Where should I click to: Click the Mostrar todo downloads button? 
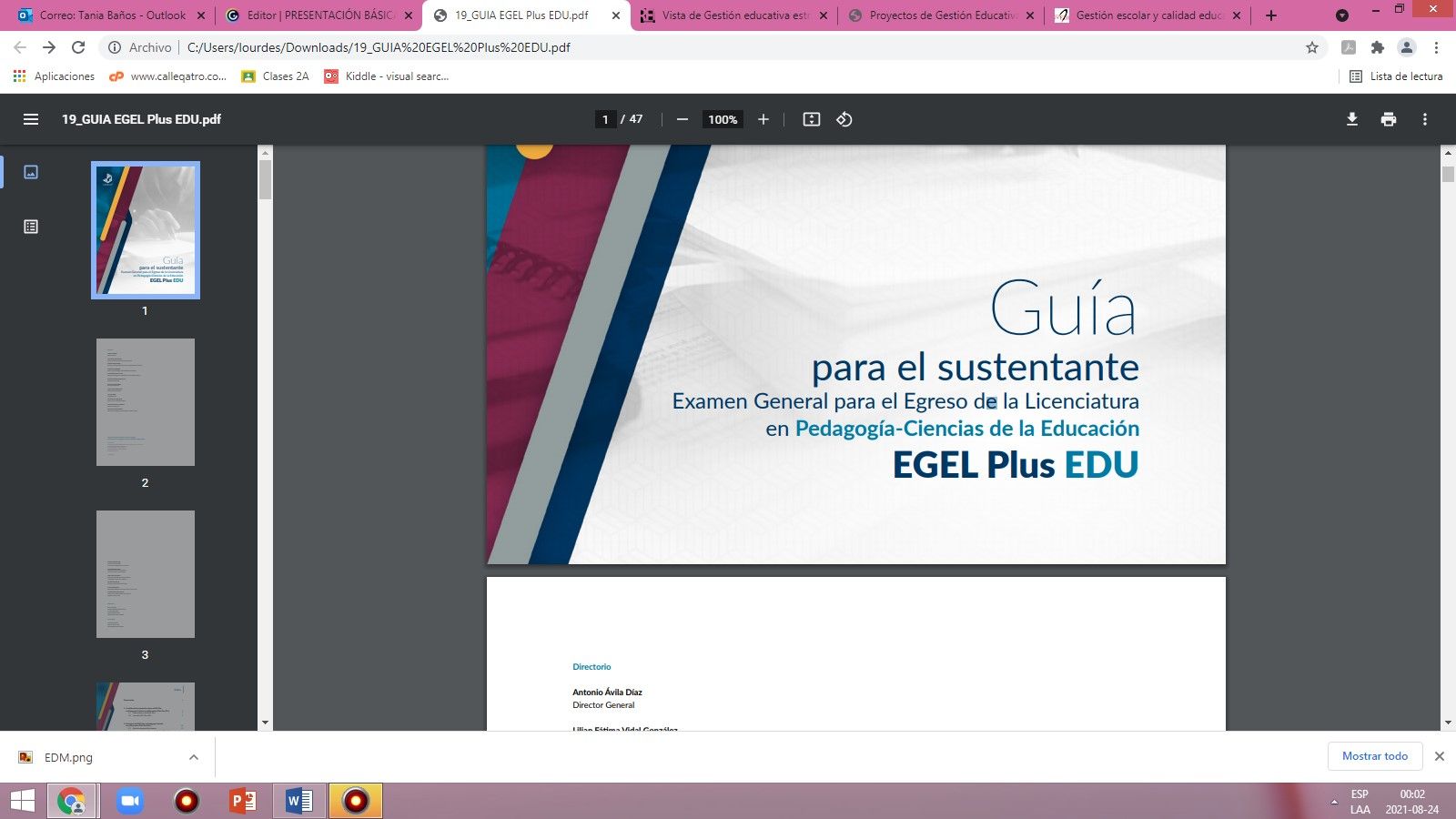click(1375, 756)
